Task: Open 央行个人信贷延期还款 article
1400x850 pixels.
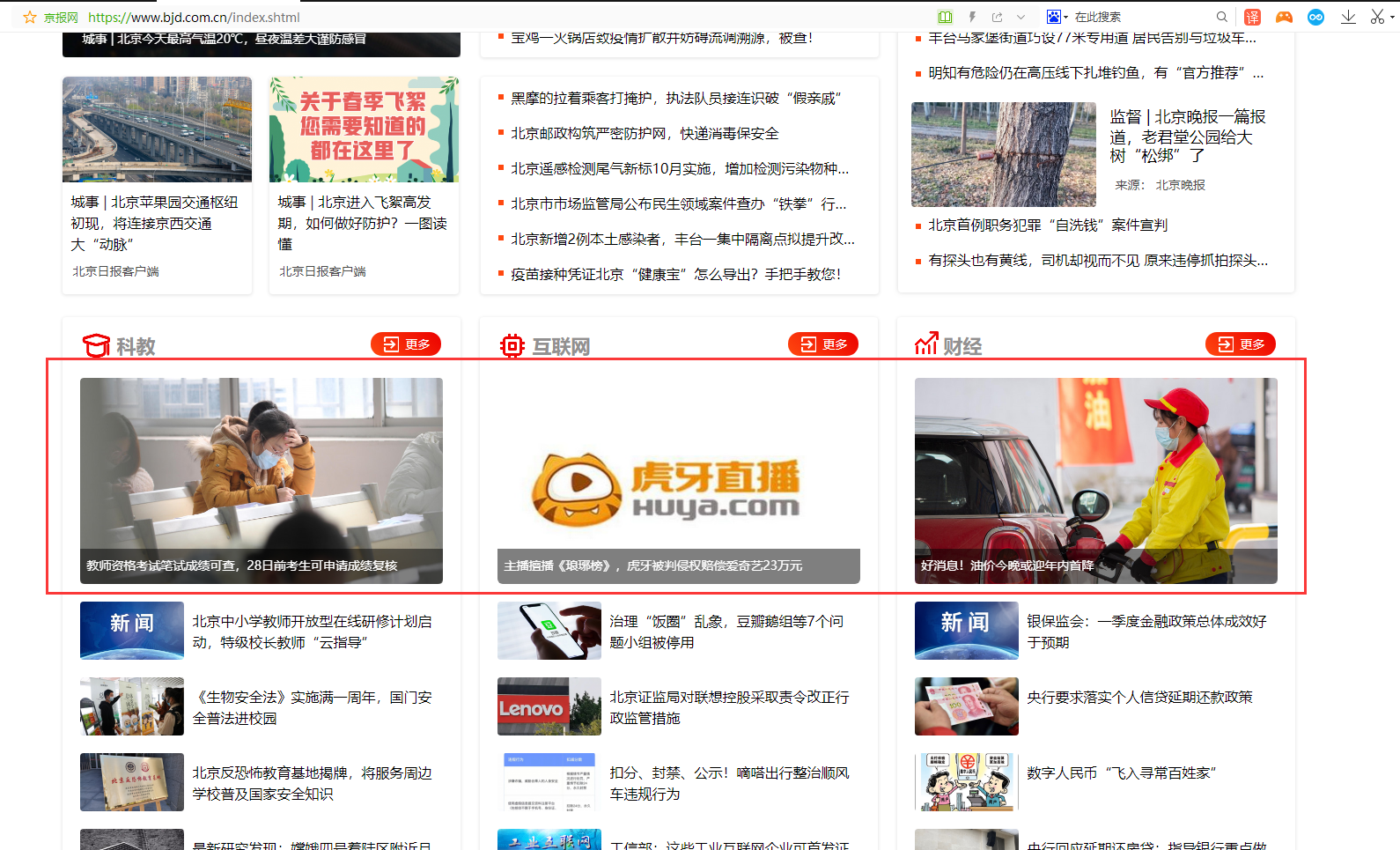Action: tap(1139, 697)
